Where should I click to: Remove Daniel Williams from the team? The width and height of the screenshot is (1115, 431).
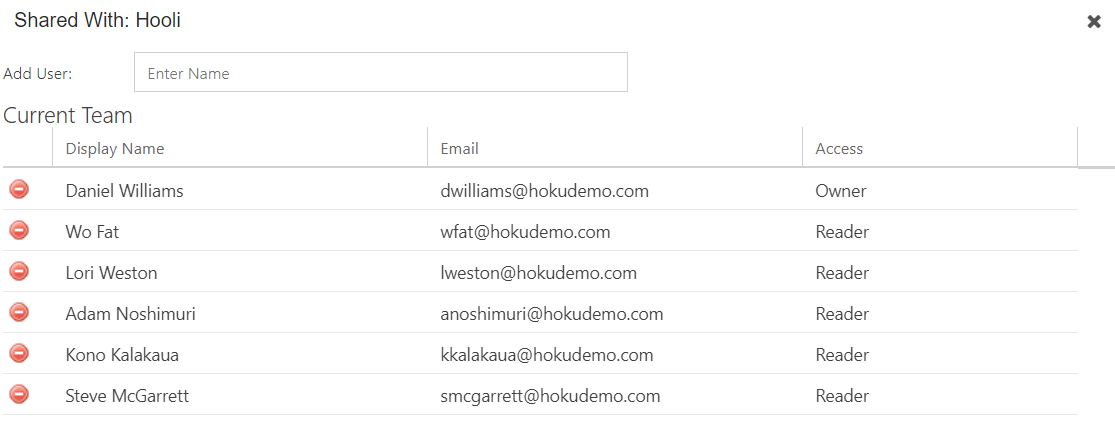point(19,189)
